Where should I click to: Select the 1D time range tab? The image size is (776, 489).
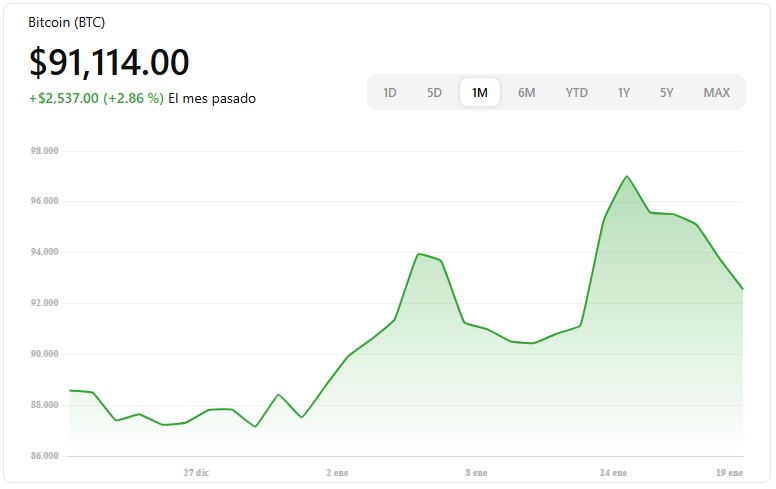point(390,93)
